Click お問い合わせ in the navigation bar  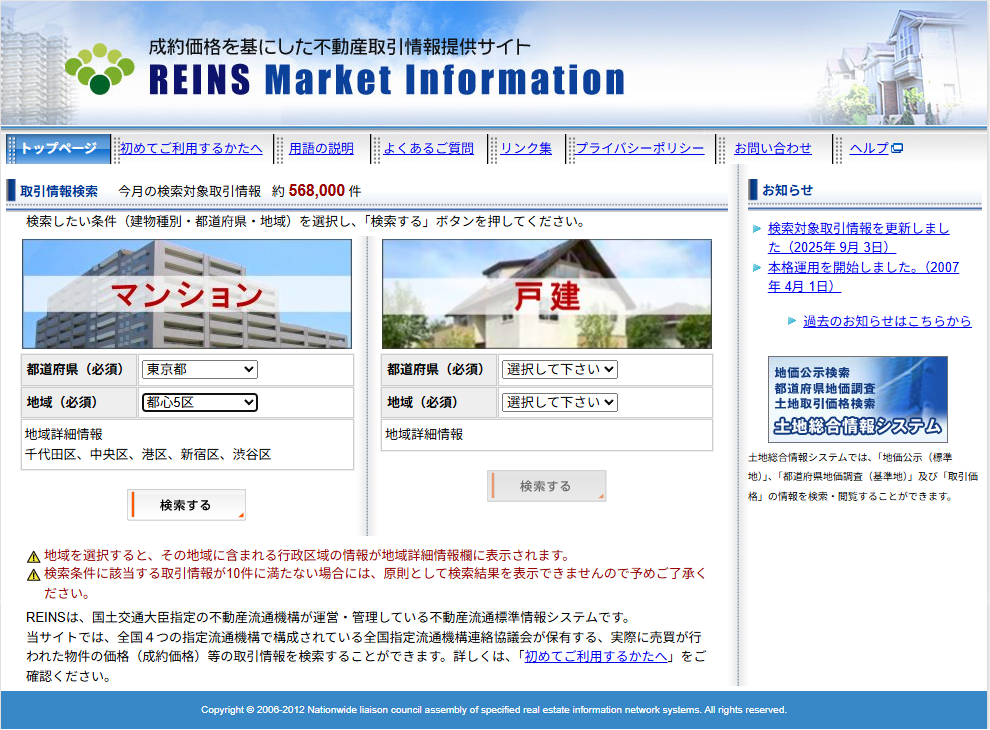click(x=772, y=148)
